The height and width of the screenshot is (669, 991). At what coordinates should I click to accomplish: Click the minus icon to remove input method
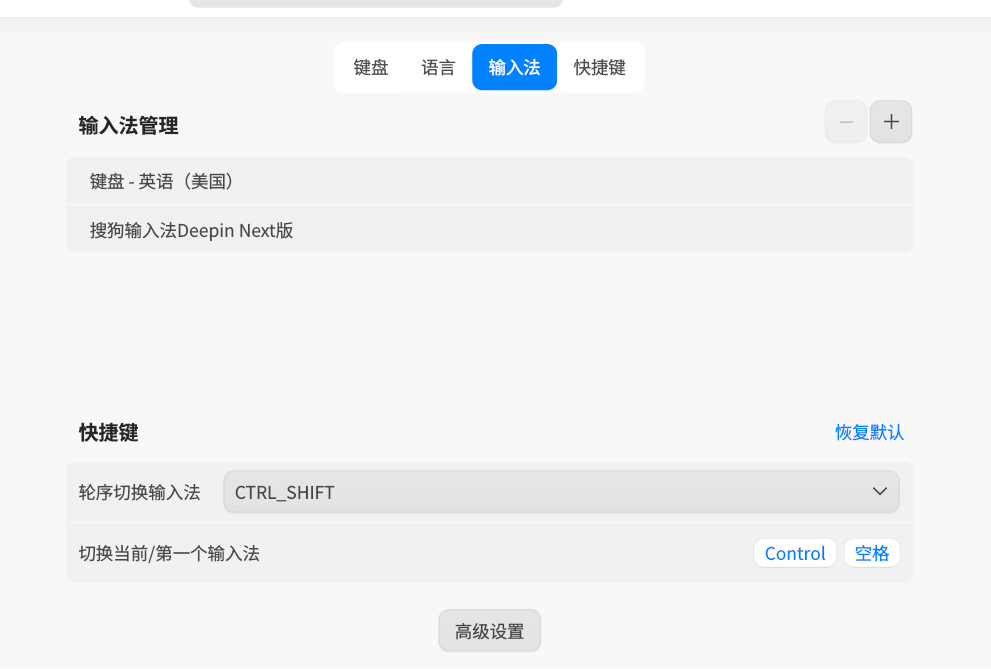point(846,121)
